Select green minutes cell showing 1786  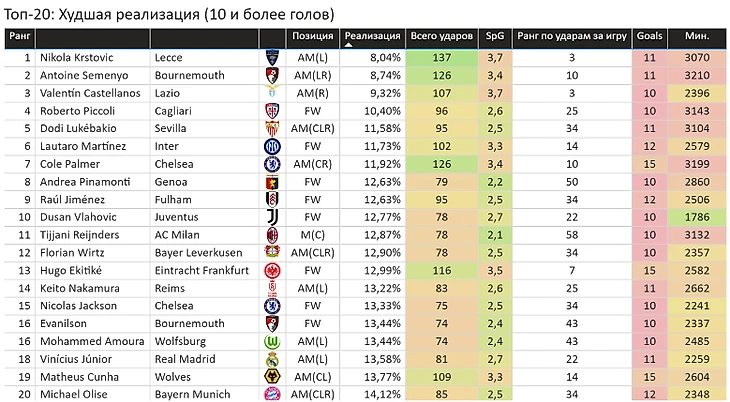pyautogui.click(x=697, y=217)
